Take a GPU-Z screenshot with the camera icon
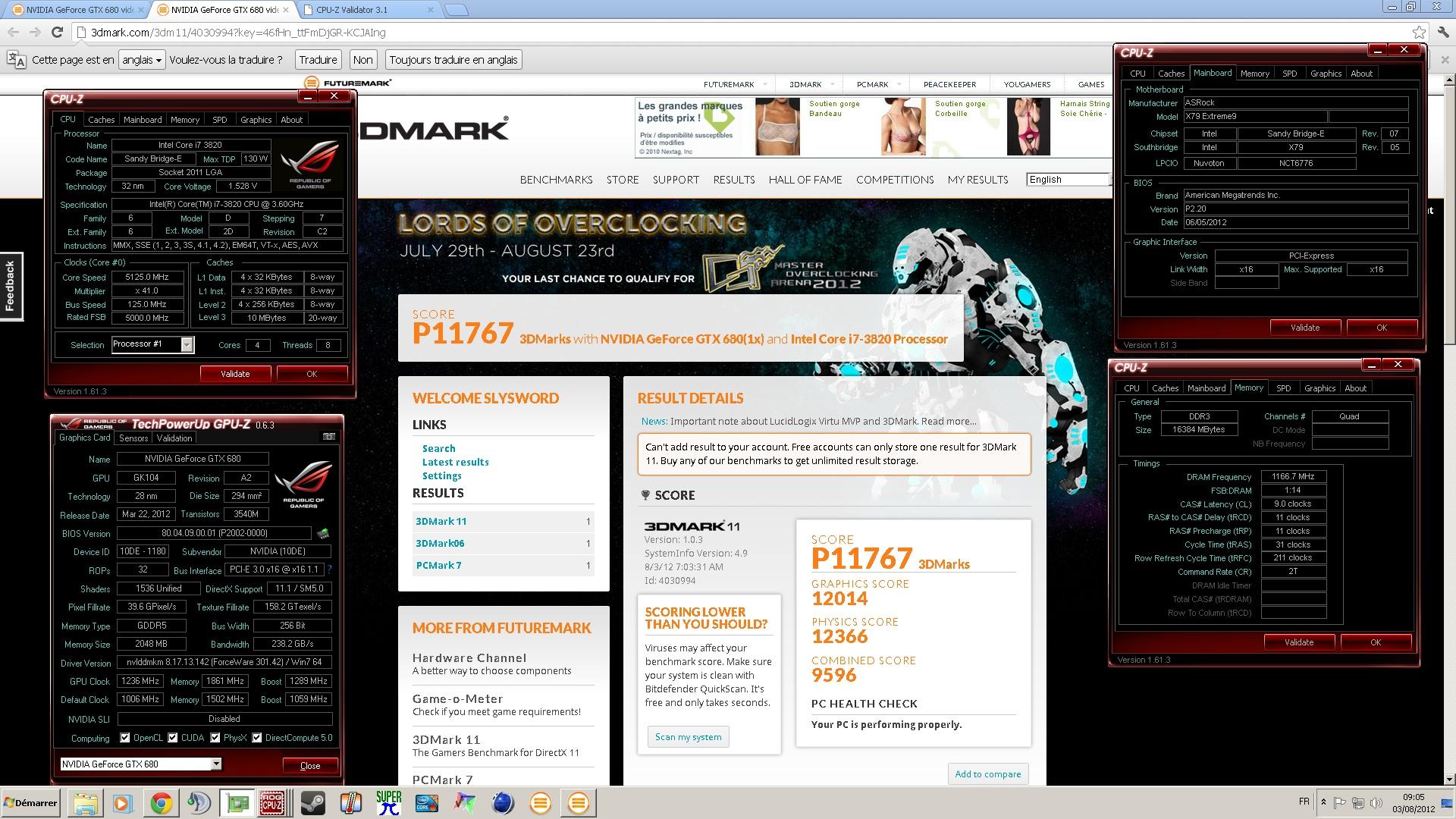This screenshot has height=819, width=1456. 329,437
